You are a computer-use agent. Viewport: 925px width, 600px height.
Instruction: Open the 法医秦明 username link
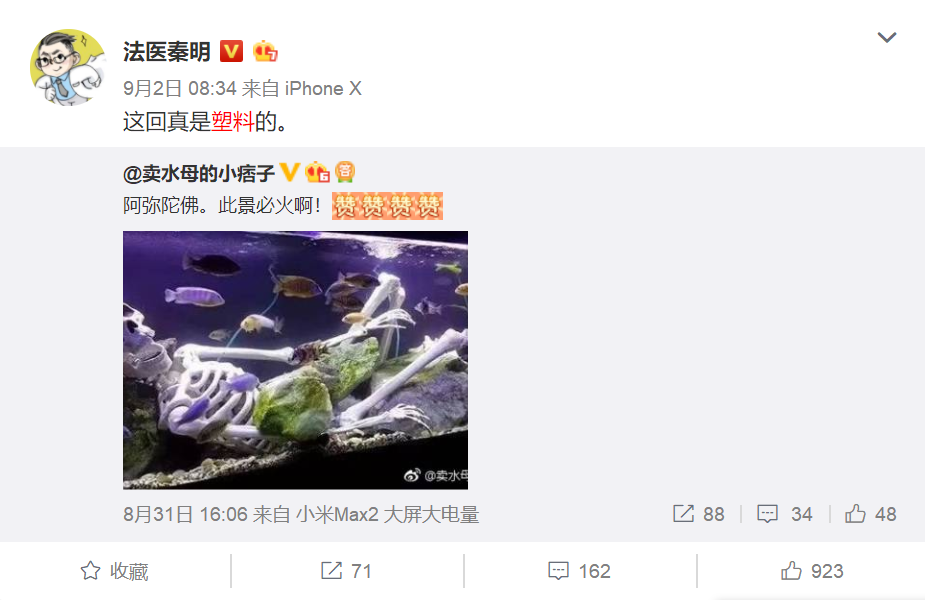tap(167, 52)
